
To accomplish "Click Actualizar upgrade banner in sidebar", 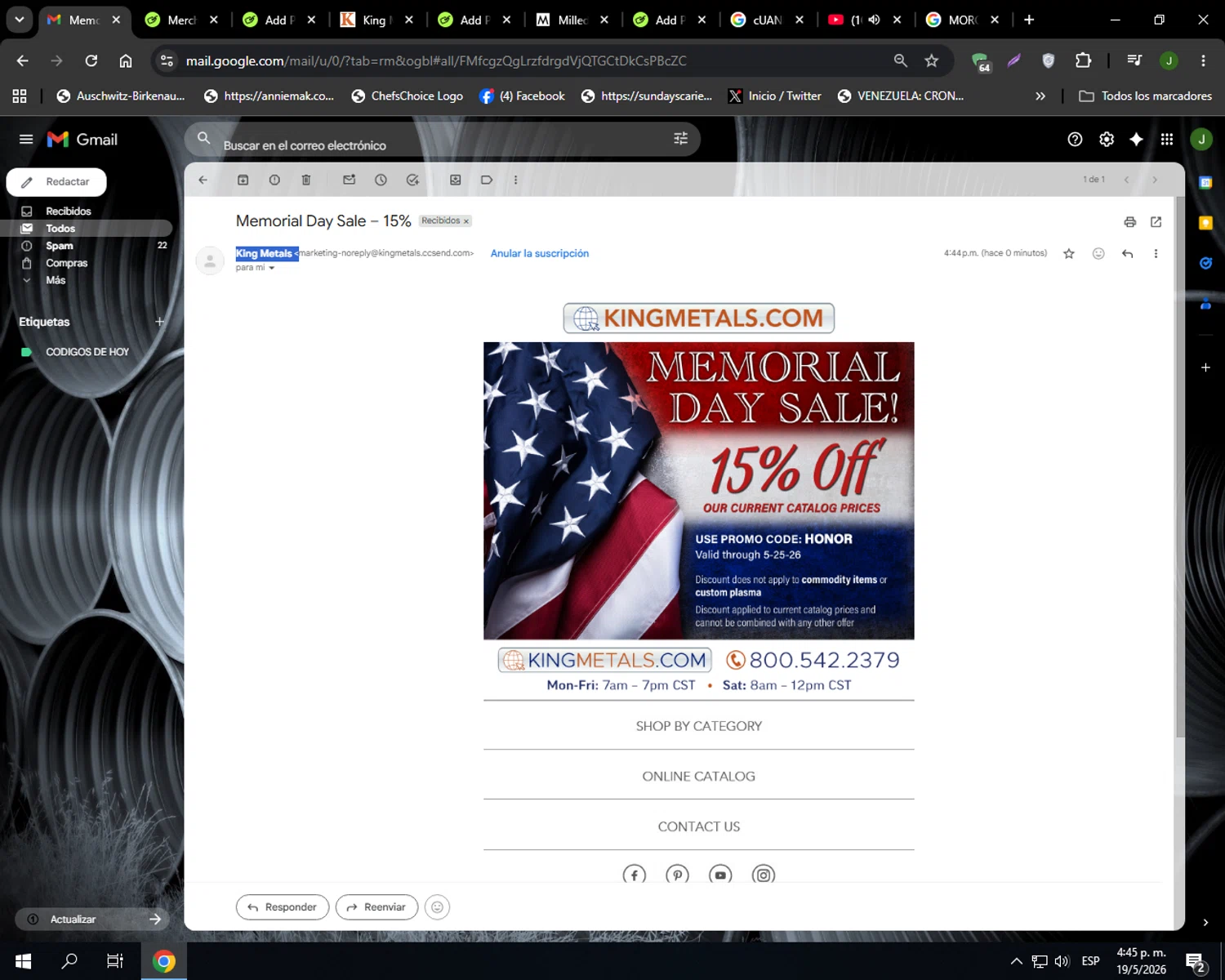I will (92, 920).
